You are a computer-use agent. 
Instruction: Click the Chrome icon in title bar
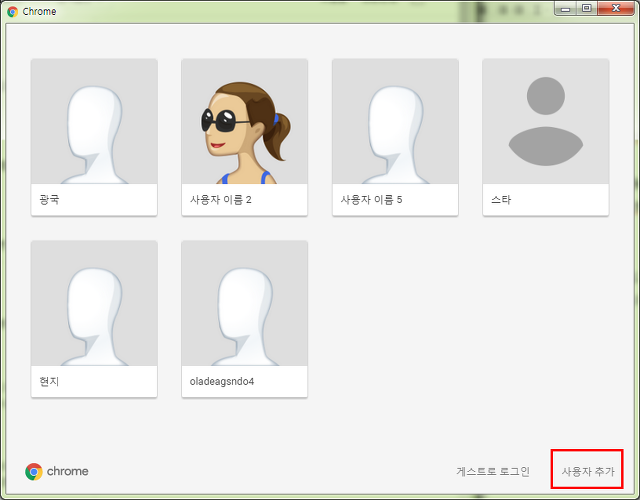pyautogui.click(x=13, y=11)
